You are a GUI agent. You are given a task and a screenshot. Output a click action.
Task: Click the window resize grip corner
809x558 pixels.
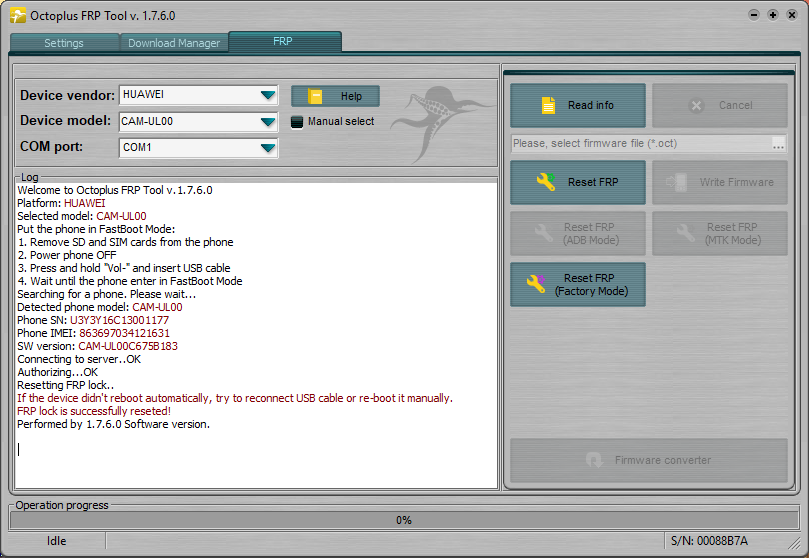[795, 544]
